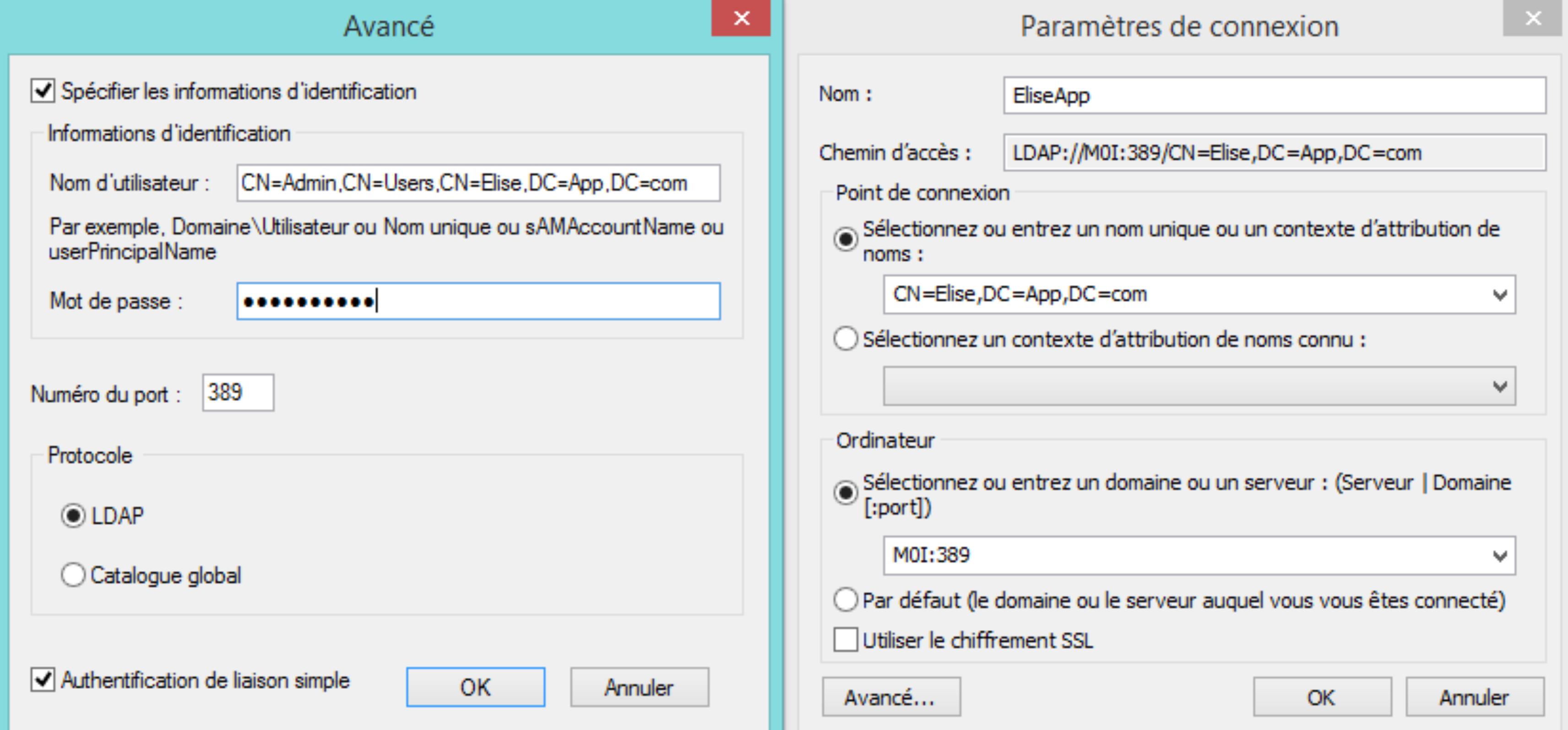Click into the Nom d'utilisateur field
This screenshot has width=1568, height=730.
coord(478,183)
